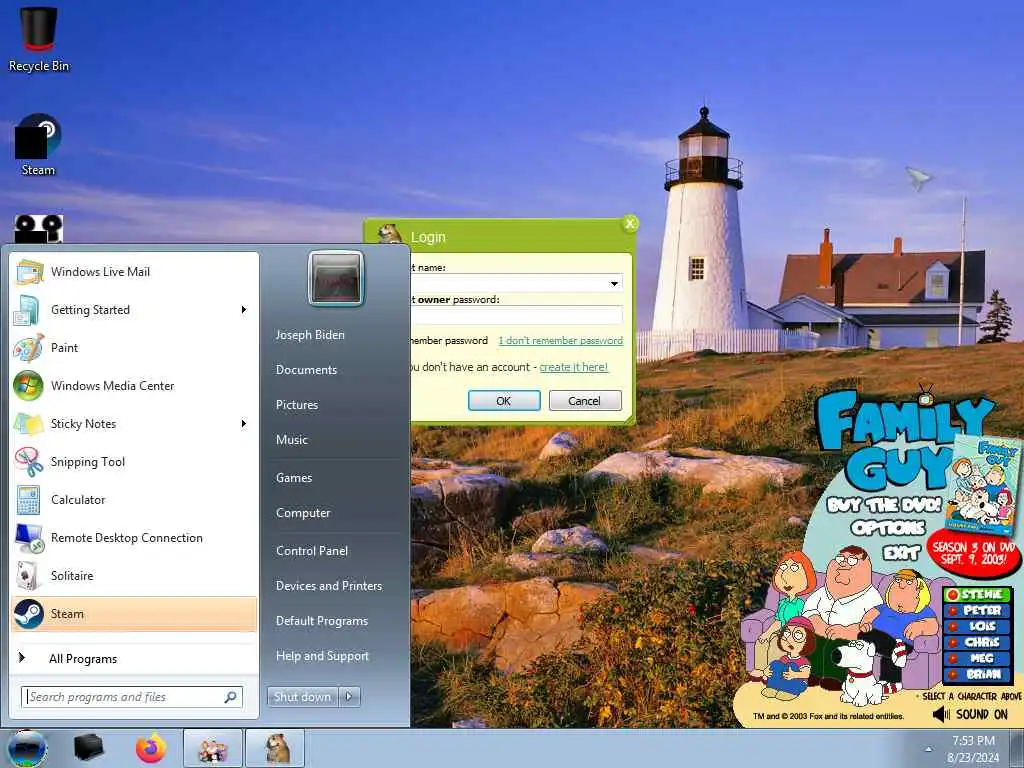Select the Stewie character option

pos(978,594)
